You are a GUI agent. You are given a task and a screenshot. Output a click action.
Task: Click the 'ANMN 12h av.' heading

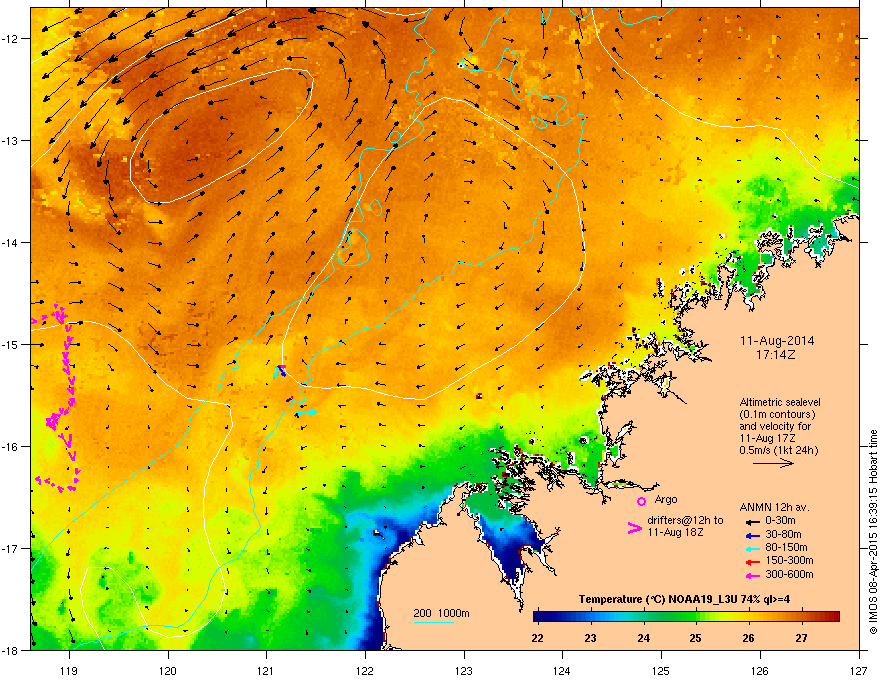[x=774, y=507]
